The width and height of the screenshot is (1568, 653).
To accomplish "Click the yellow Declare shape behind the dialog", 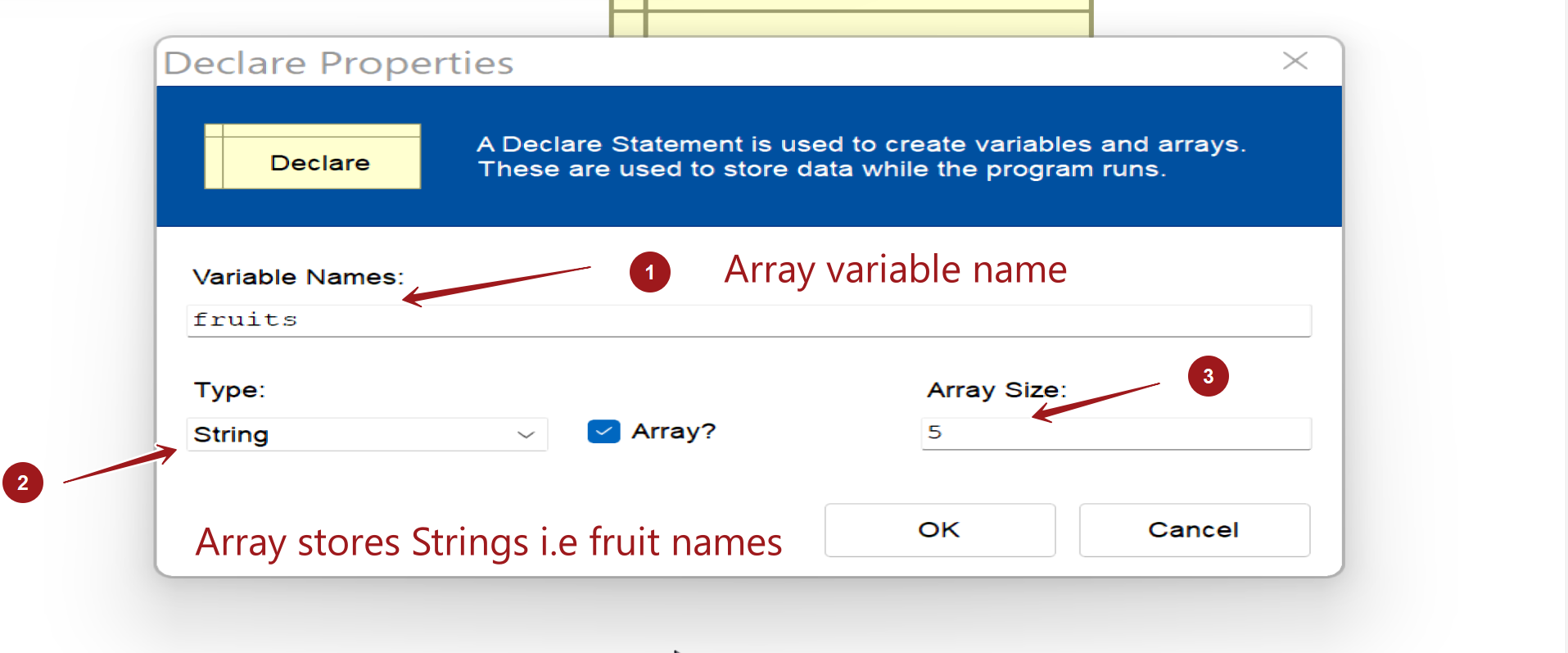I will (x=851, y=18).
